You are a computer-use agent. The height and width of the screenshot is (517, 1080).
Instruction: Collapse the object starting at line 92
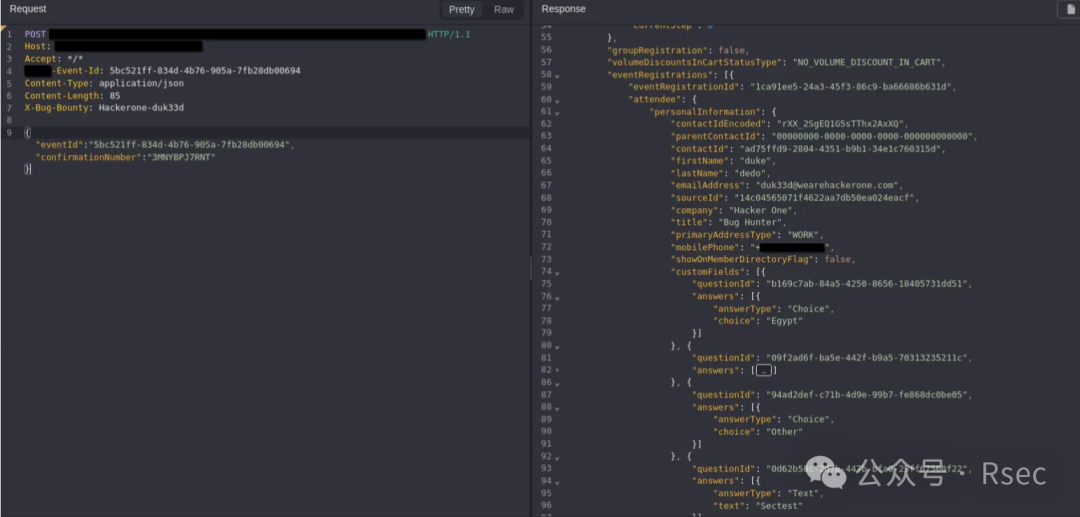click(557, 469)
